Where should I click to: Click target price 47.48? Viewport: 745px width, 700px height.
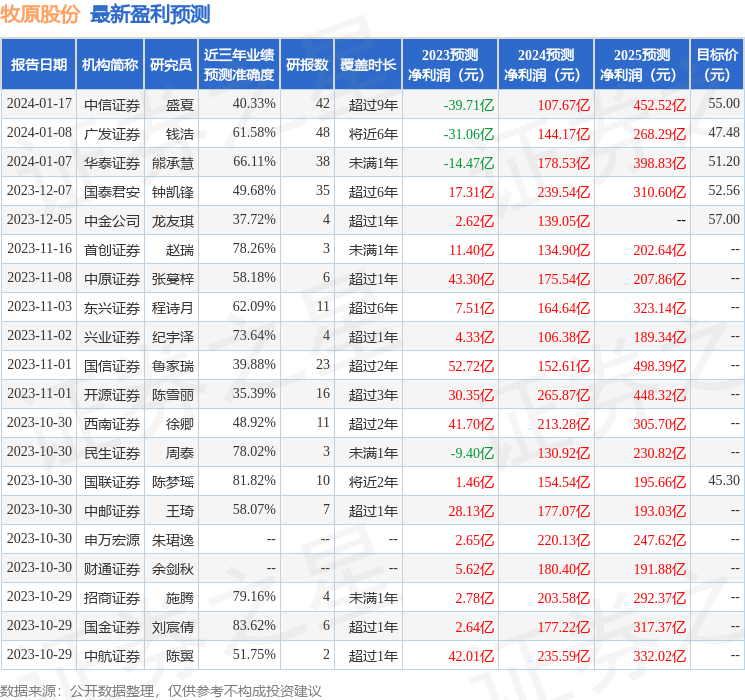724,133
